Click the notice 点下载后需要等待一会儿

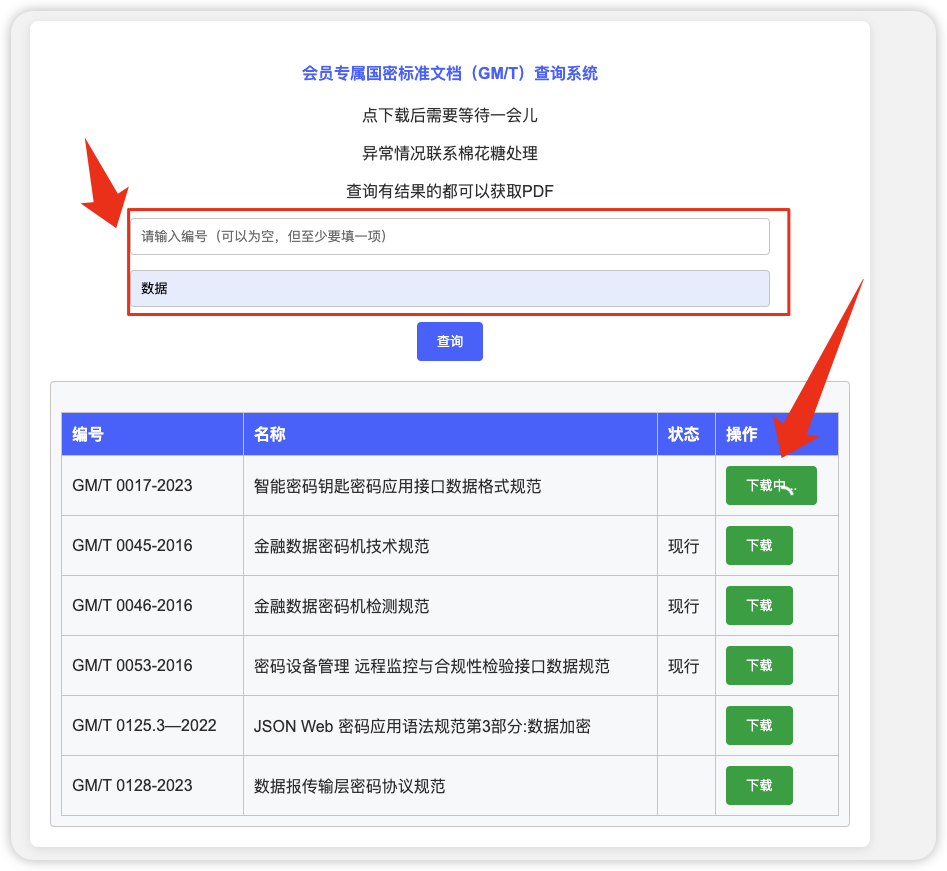tap(450, 115)
